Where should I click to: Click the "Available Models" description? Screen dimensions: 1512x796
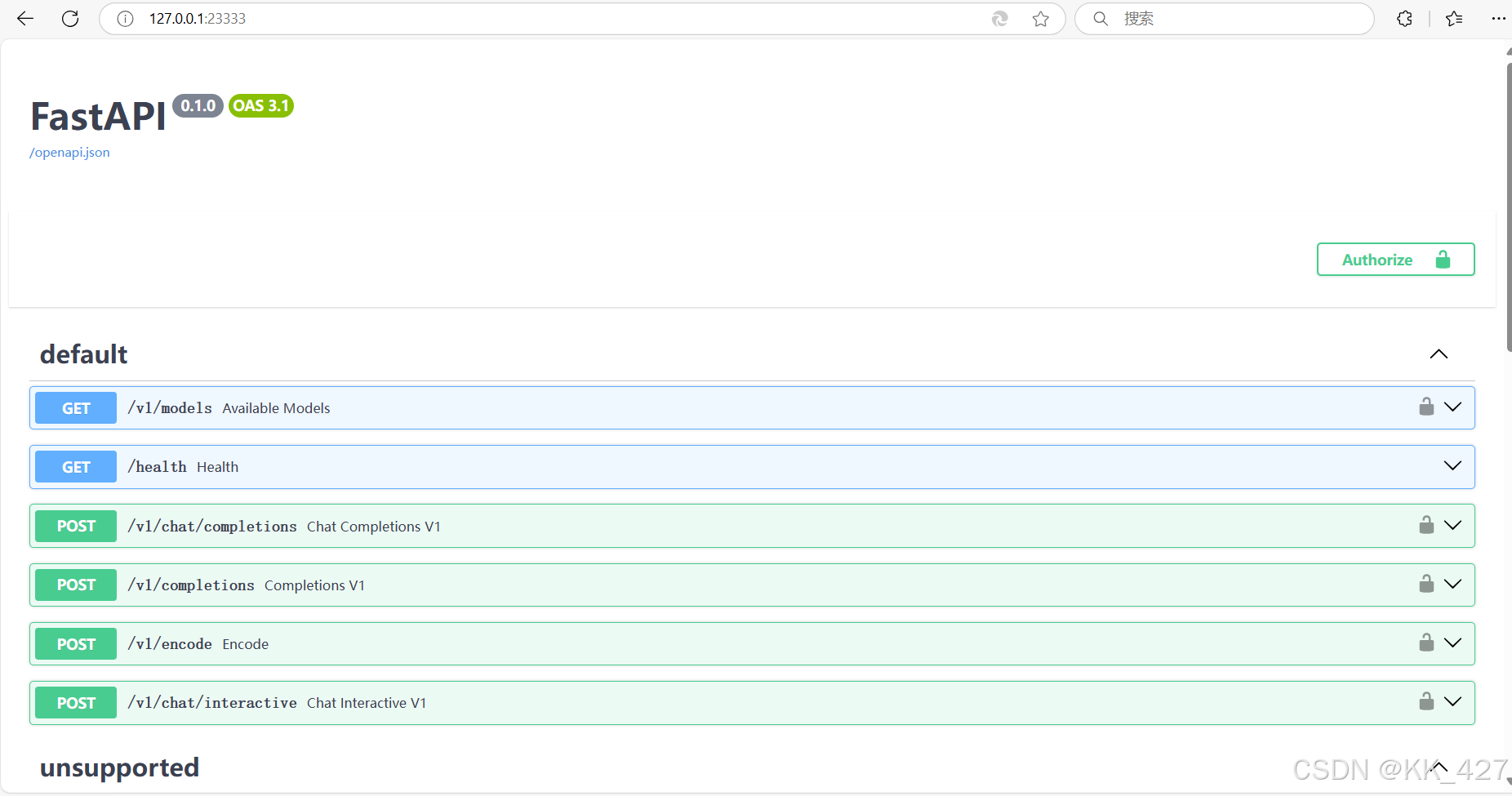(276, 408)
